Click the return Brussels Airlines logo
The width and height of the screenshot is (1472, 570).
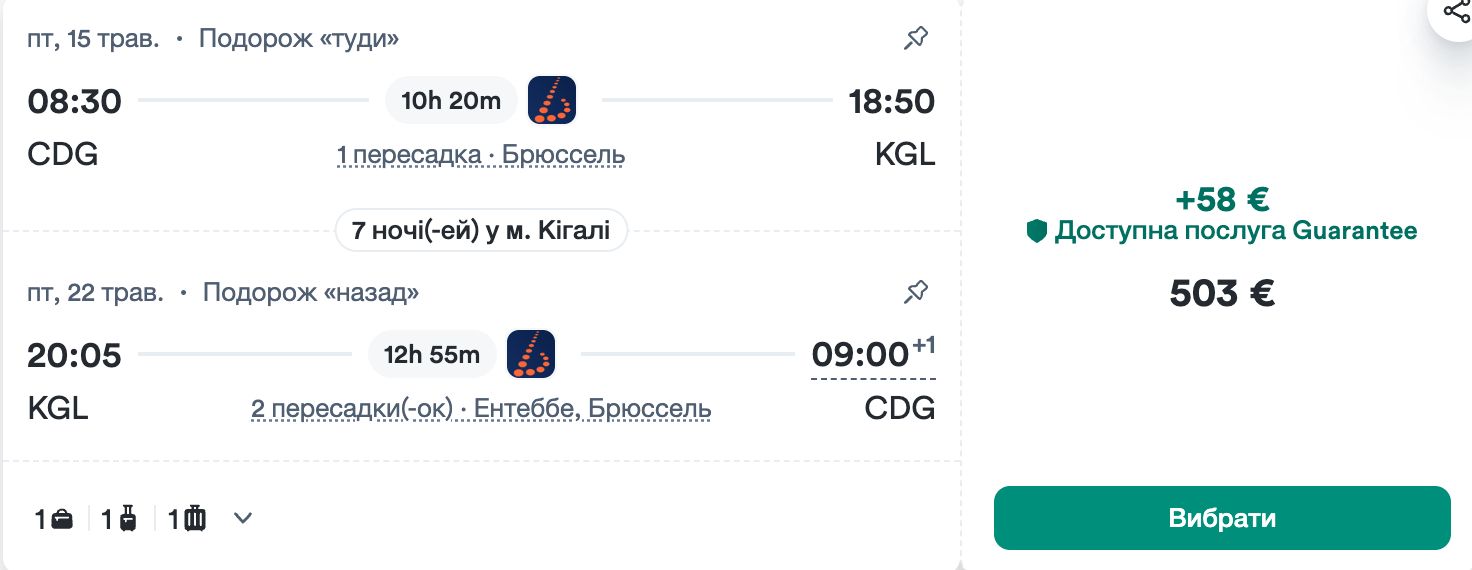(531, 354)
